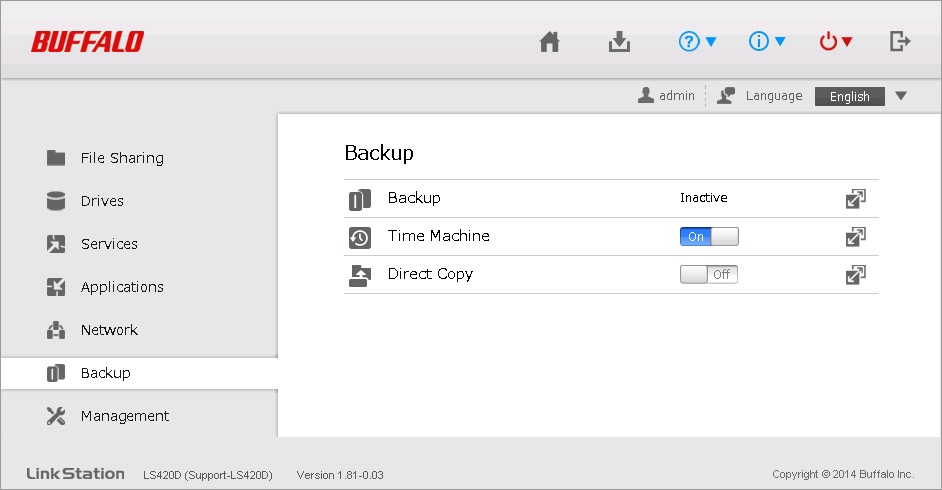Click the Inactive status text
Screen dimensions: 942x490
(x=703, y=198)
